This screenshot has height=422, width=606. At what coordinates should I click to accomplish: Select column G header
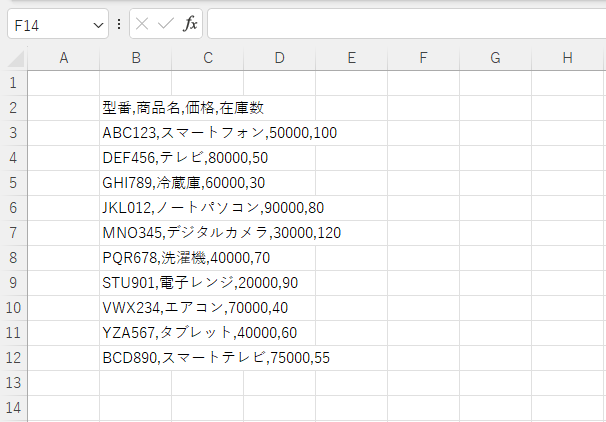click(495, 58)
